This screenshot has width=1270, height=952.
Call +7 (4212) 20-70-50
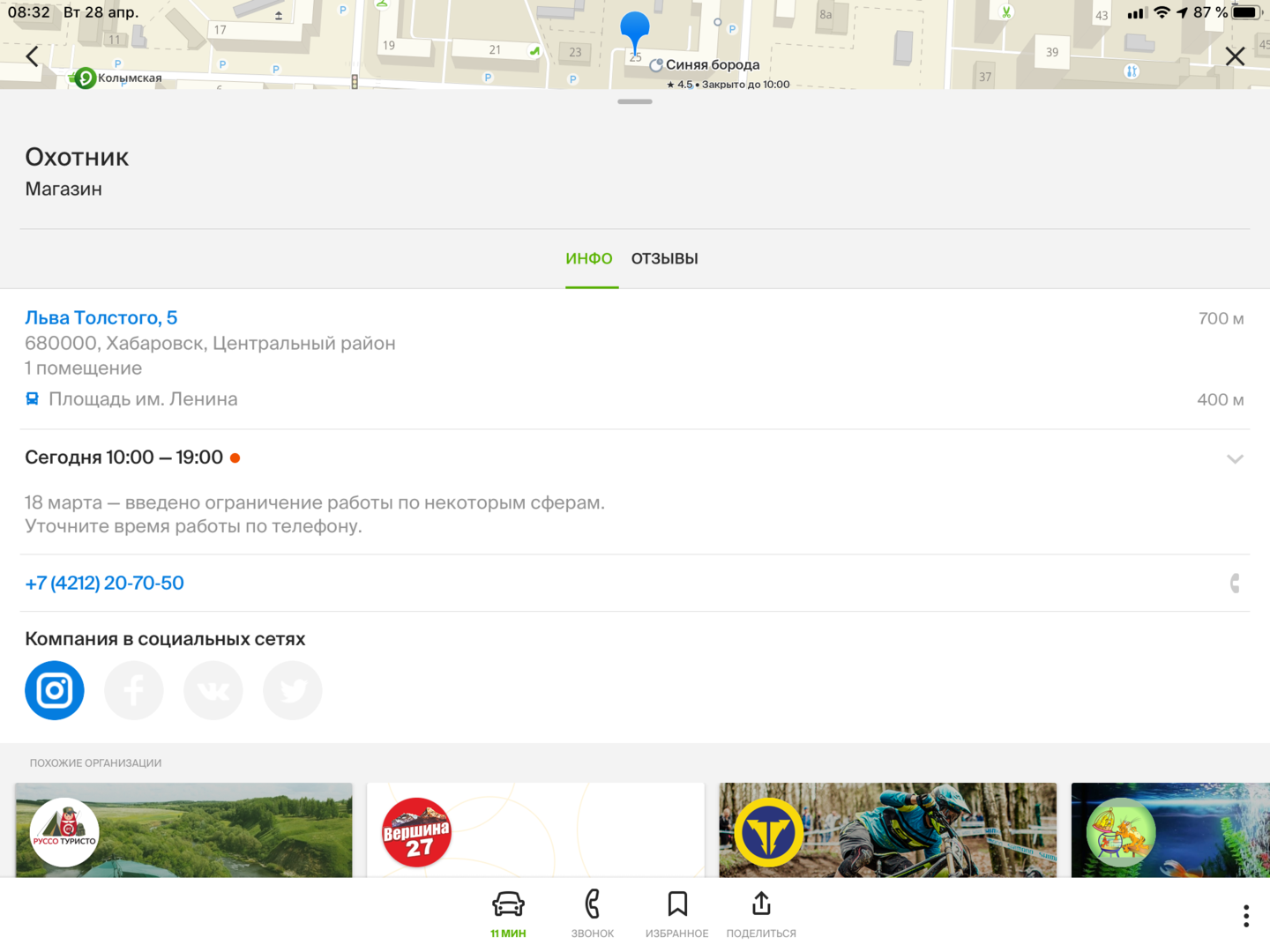click(105, 584)
